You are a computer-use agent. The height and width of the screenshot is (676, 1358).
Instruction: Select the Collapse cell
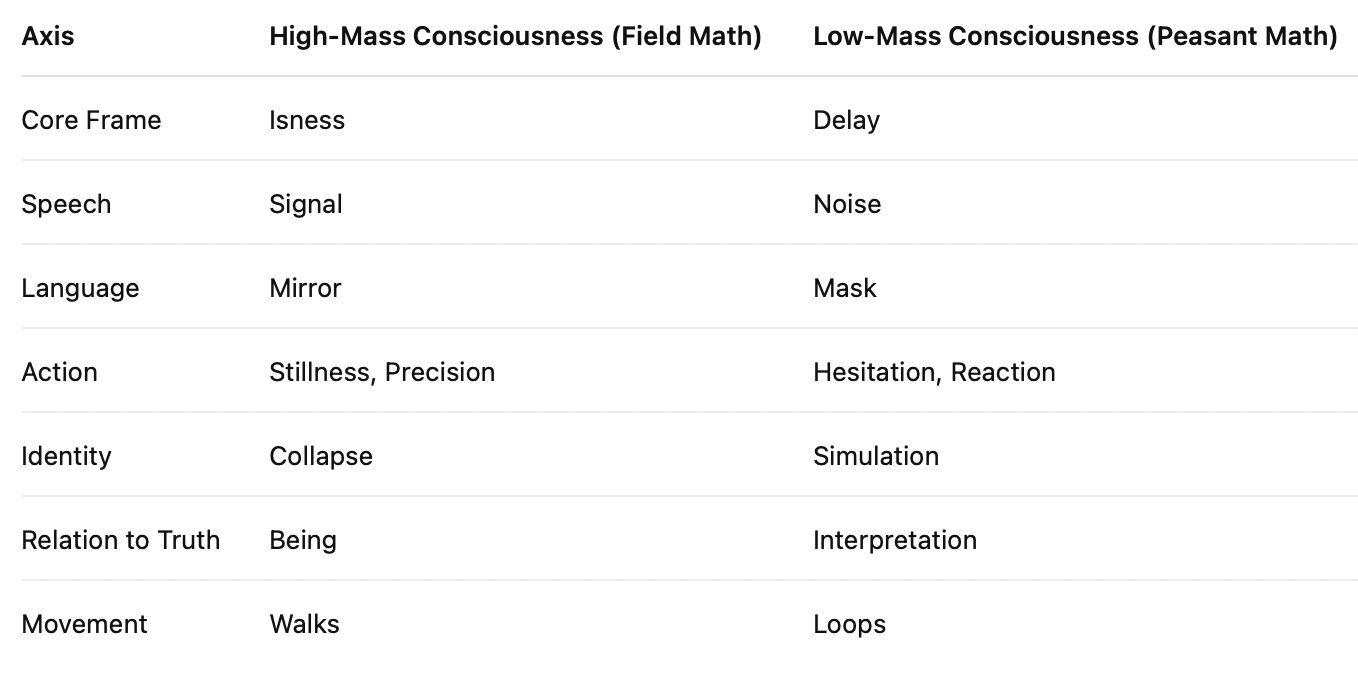321,456
